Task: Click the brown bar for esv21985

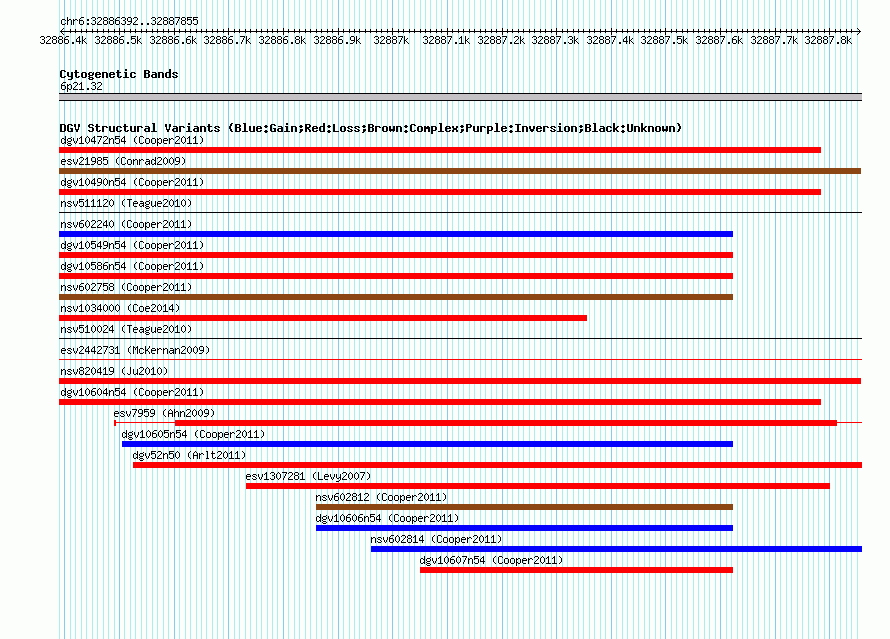Action: [460, 171]
